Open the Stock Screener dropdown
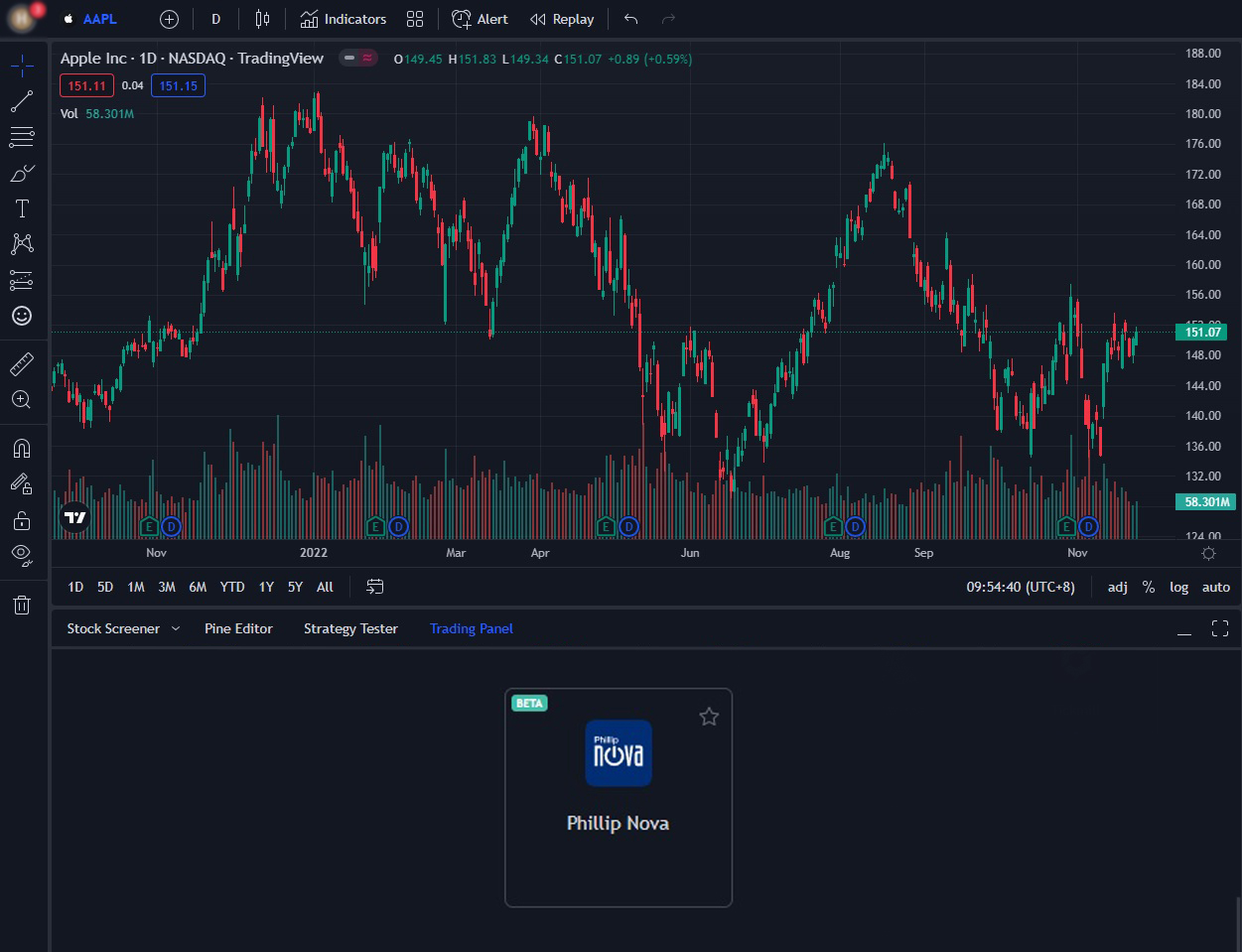The height and width of the screenshot is (952, 1242). [x=121, y=628]
